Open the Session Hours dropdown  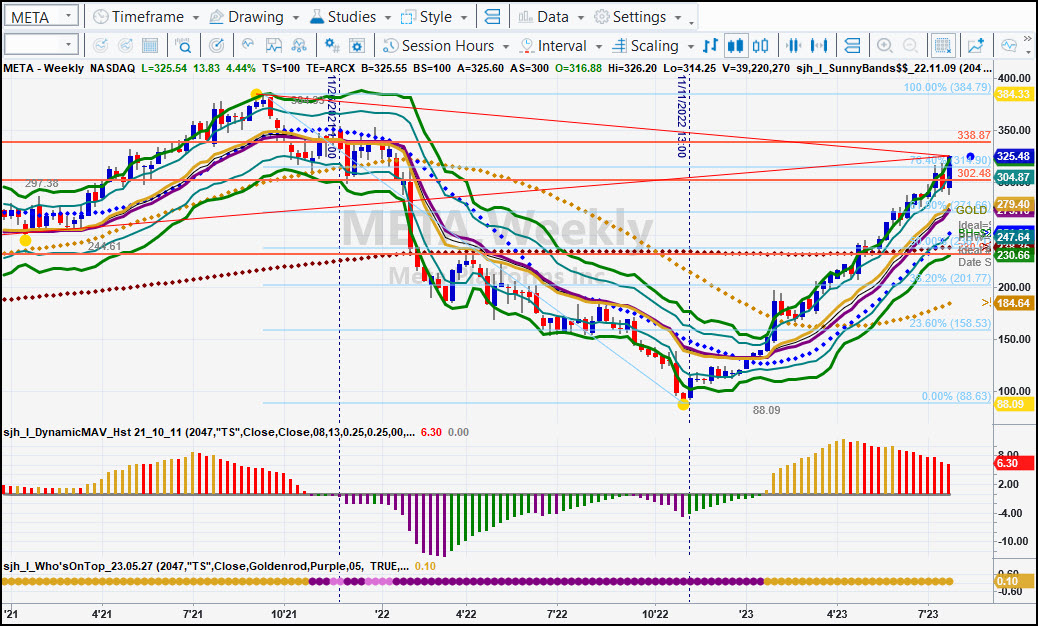click(446, 46)
